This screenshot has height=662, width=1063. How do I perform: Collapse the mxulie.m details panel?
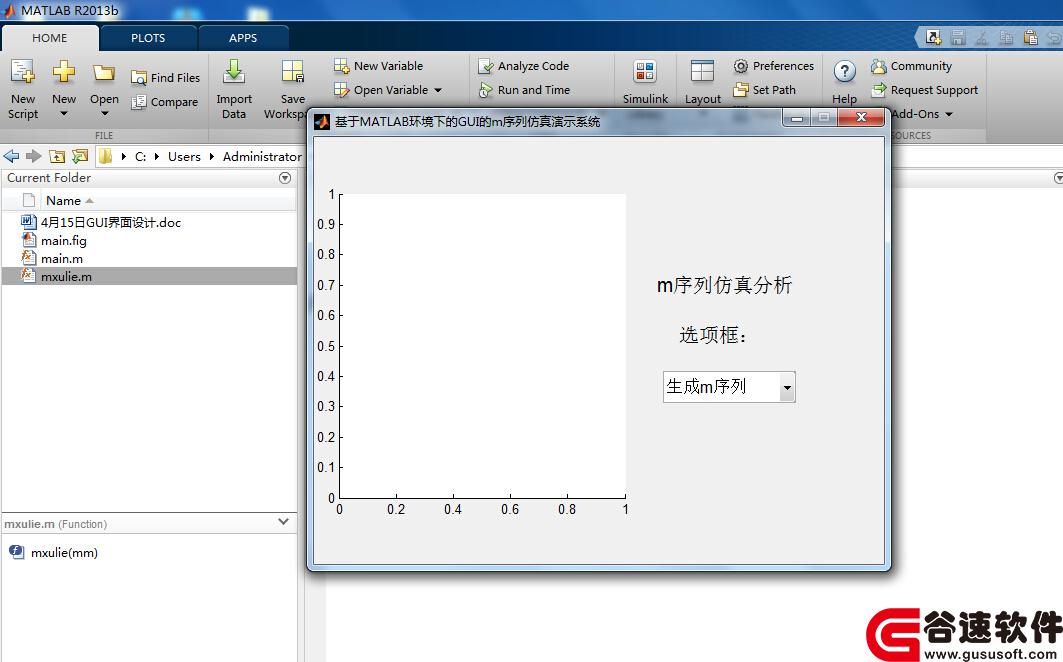283,522
